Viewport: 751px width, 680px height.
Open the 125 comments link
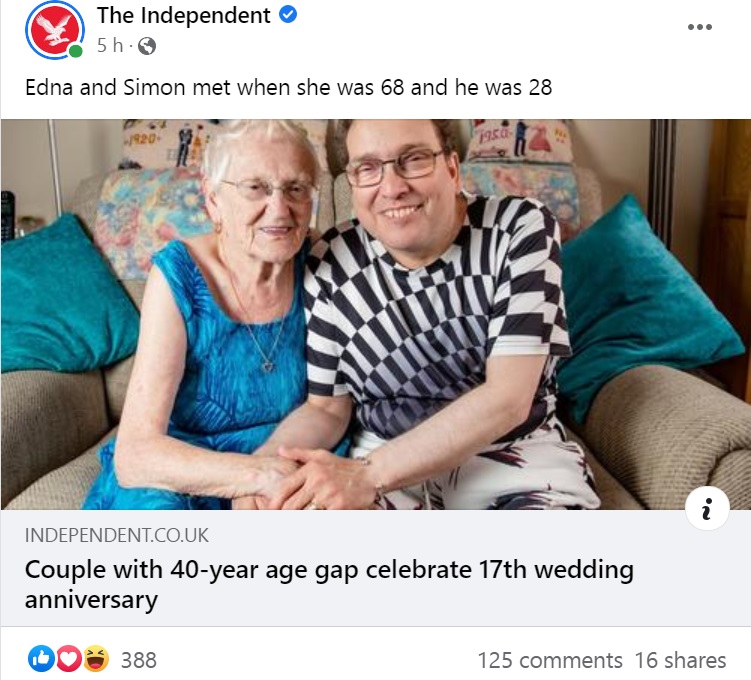pyautogui.click(x=550, y=660)
